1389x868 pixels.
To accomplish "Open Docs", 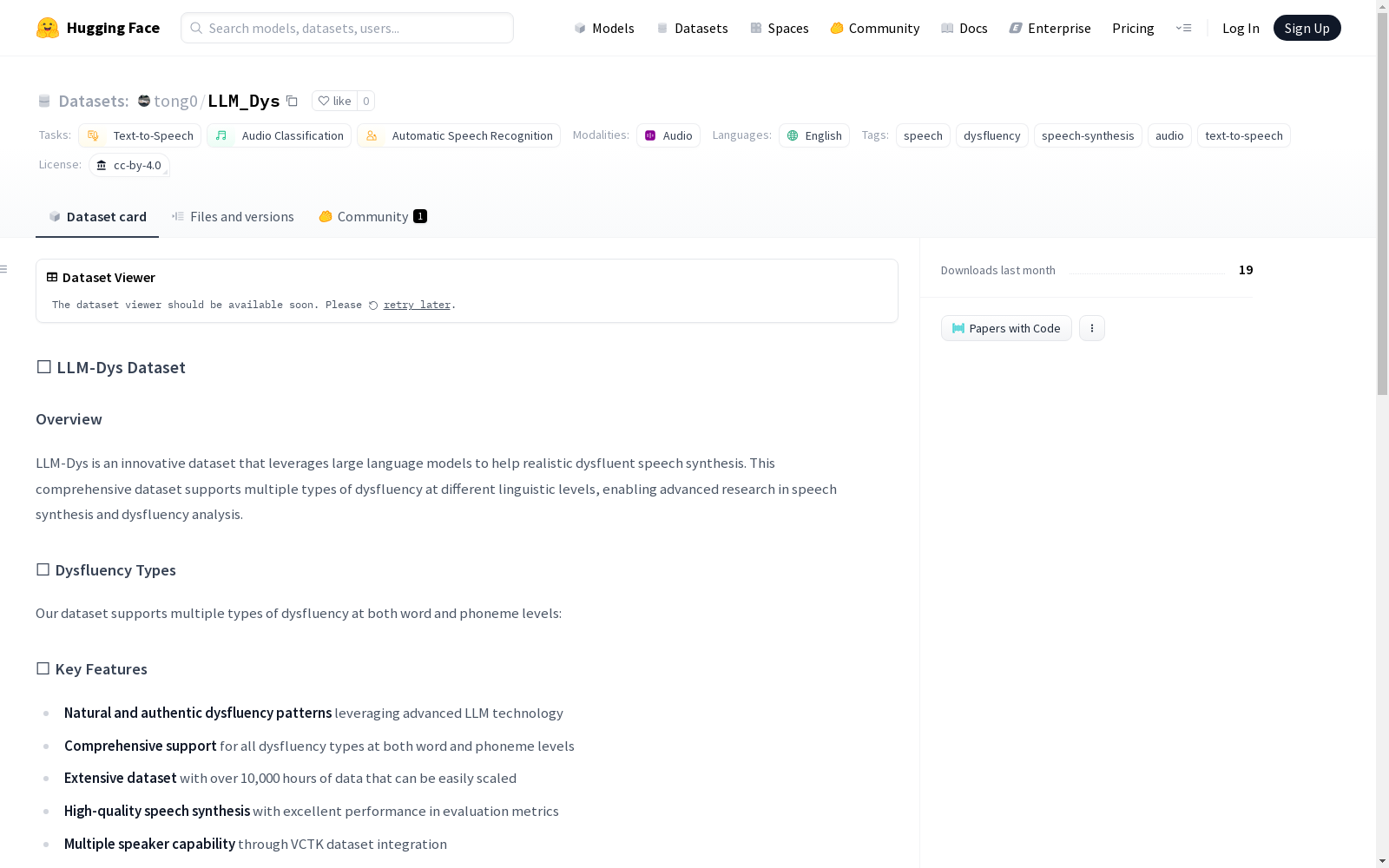I will [964, 28].
